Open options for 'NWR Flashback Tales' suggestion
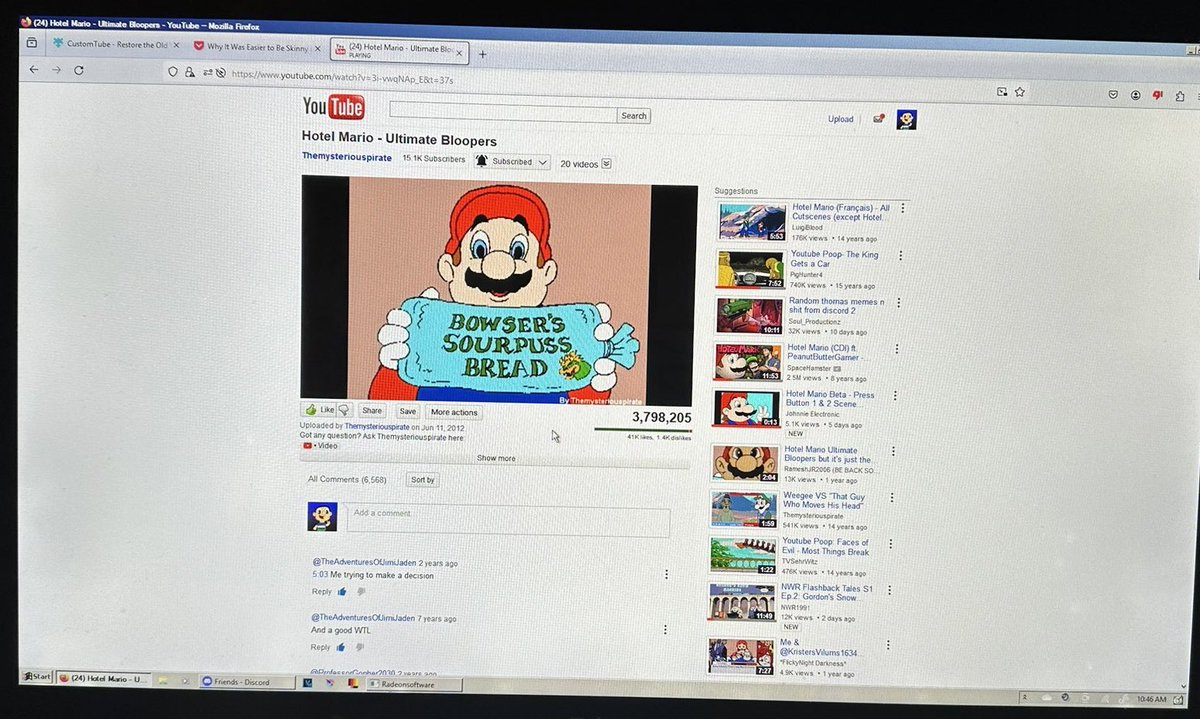Screen dimensions: 1200x719 pos(887,589)
